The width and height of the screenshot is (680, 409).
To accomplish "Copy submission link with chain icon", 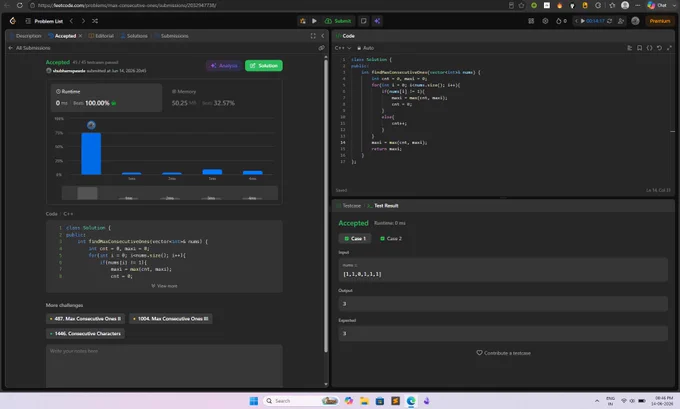I will click(x=321, y=48).
